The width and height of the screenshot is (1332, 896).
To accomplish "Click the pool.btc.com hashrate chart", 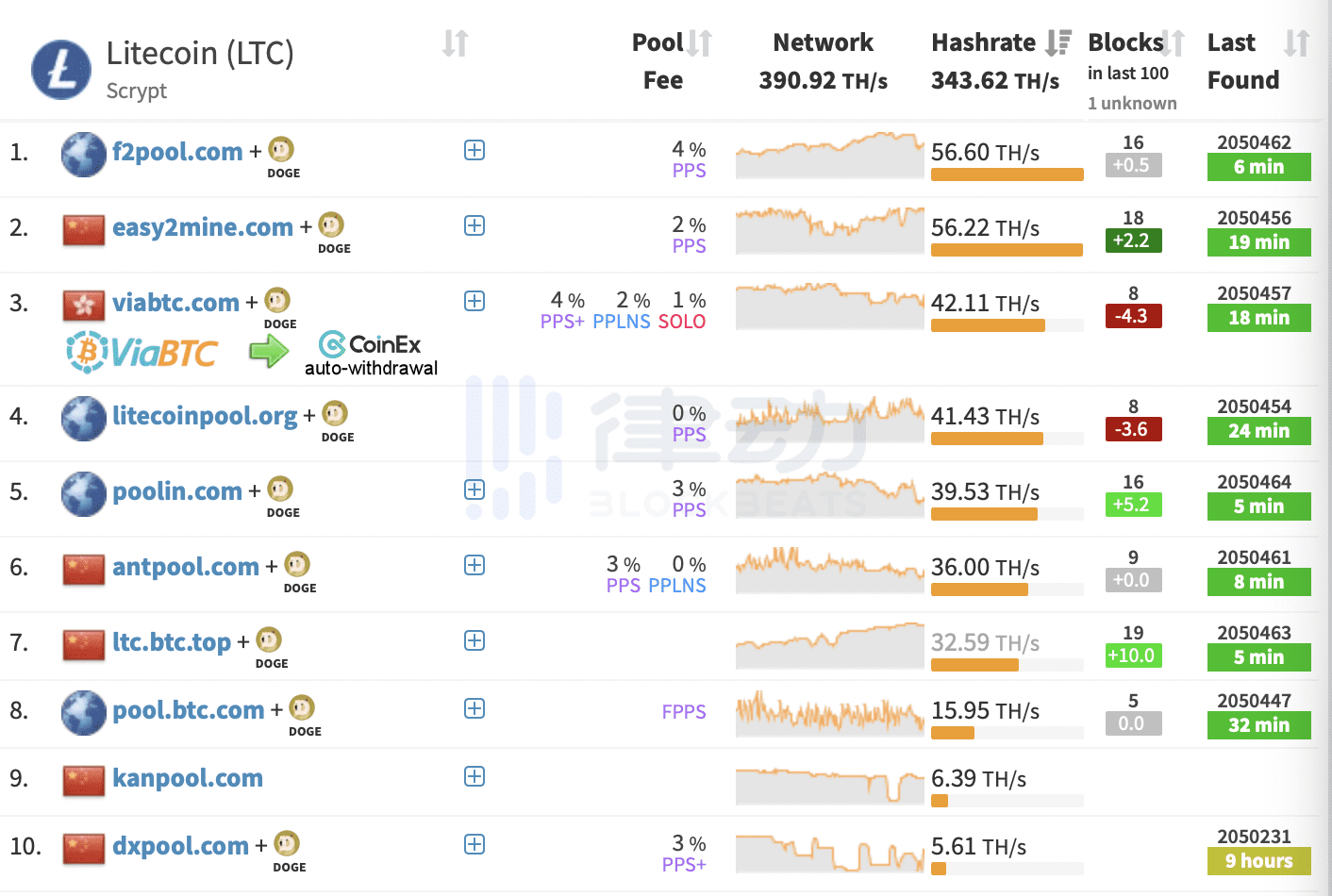I will 830,713.
